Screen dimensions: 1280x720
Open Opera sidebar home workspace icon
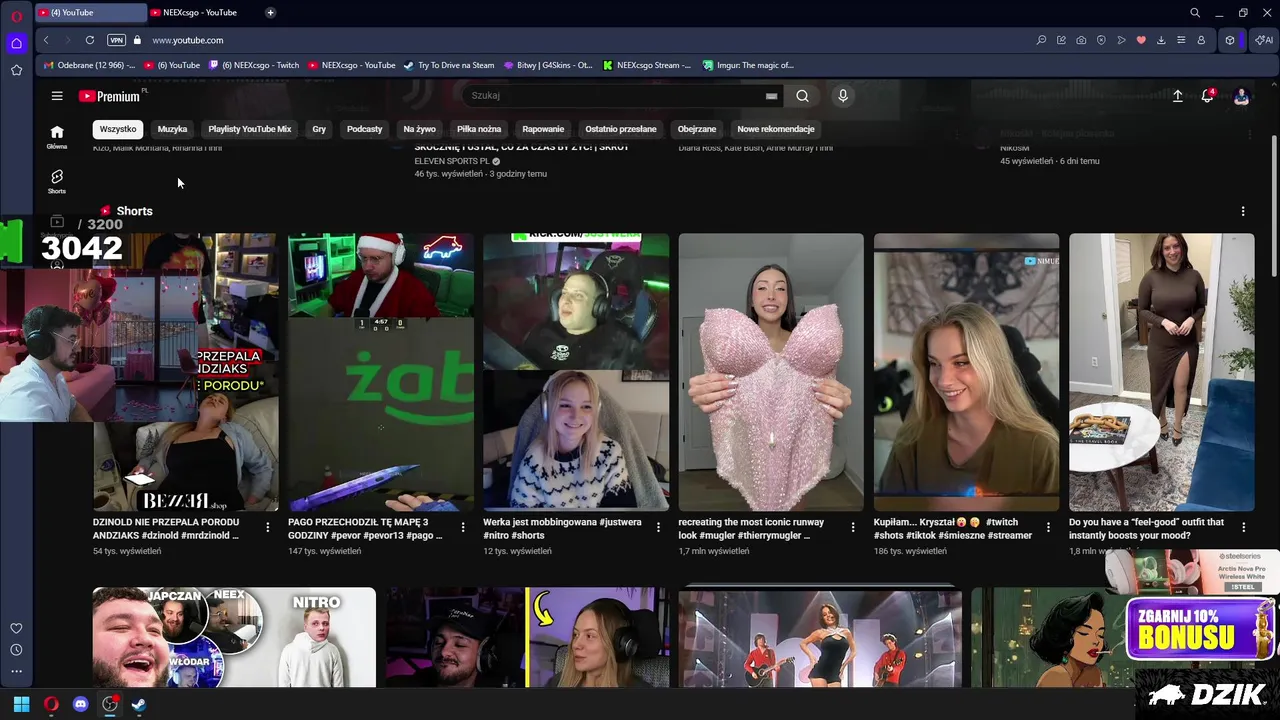pos(16,43)
